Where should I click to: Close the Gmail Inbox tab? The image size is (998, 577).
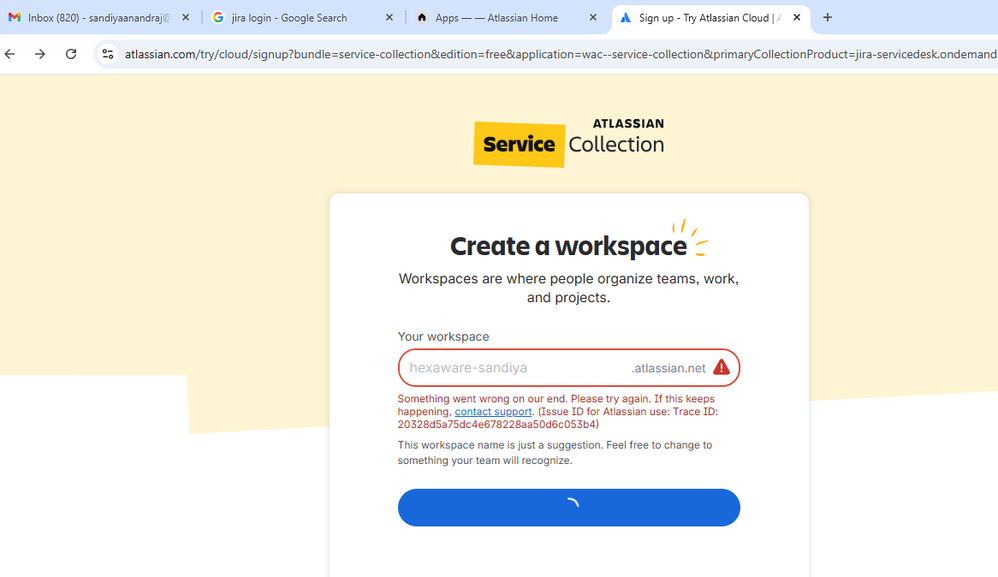pos(186,18)
